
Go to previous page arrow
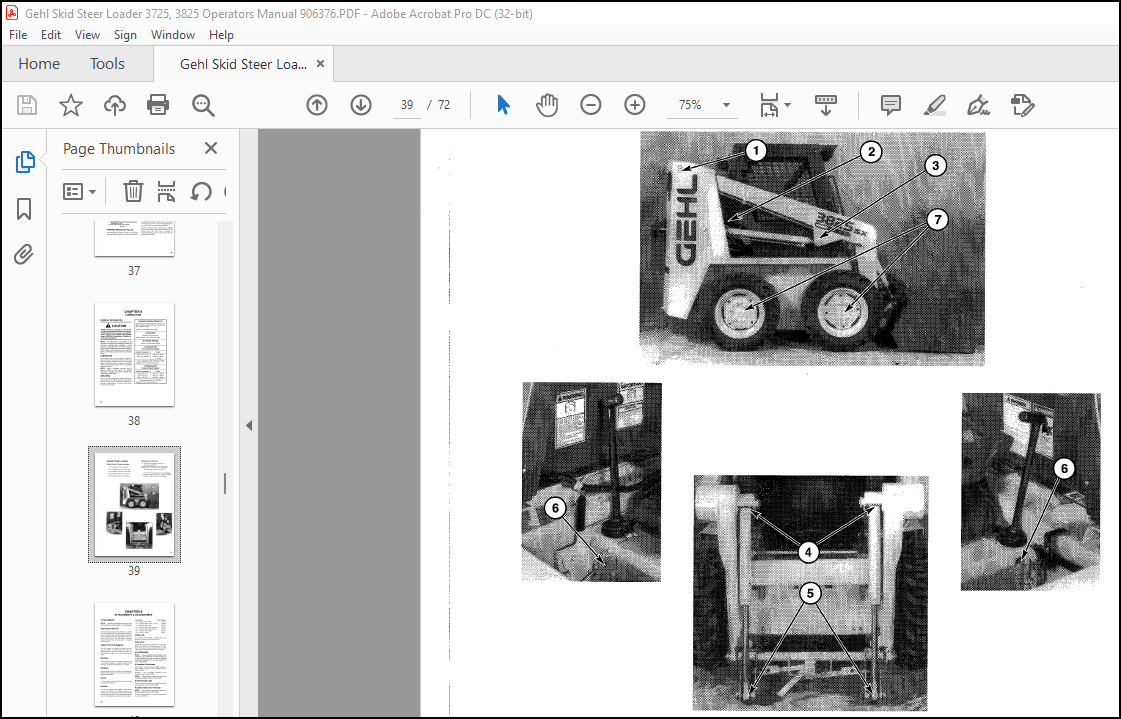pyautogui.click(x=317, y=105)
